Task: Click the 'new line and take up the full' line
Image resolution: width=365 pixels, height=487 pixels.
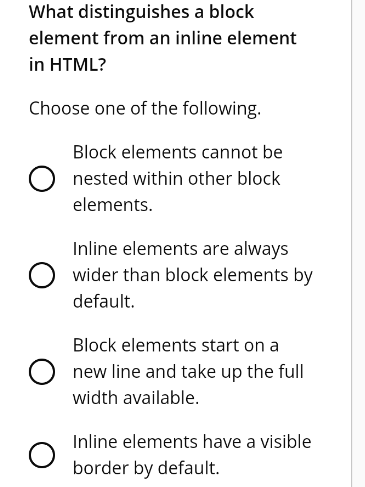Action: click(188, 372)
